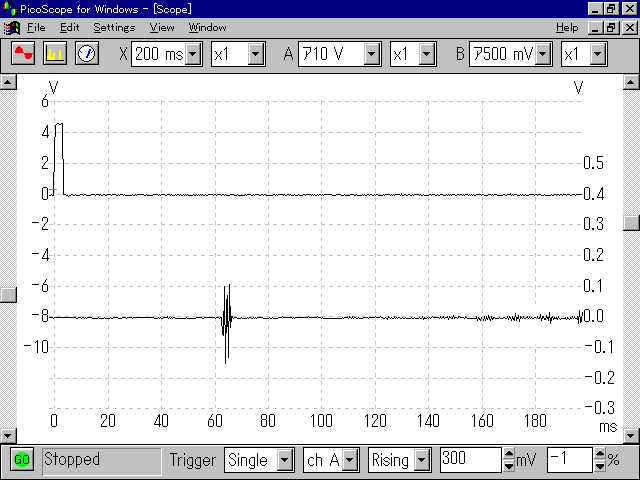
Task: Click the PicoScope document icon in menu bar
Action: click(11, 28)
